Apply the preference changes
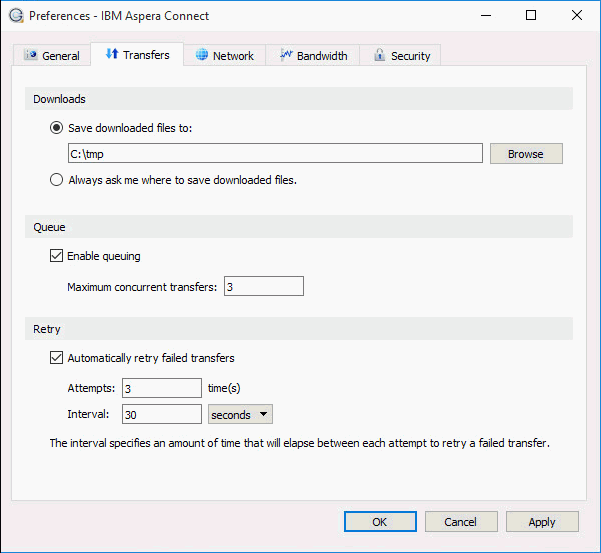 click(x=542, y=522)
